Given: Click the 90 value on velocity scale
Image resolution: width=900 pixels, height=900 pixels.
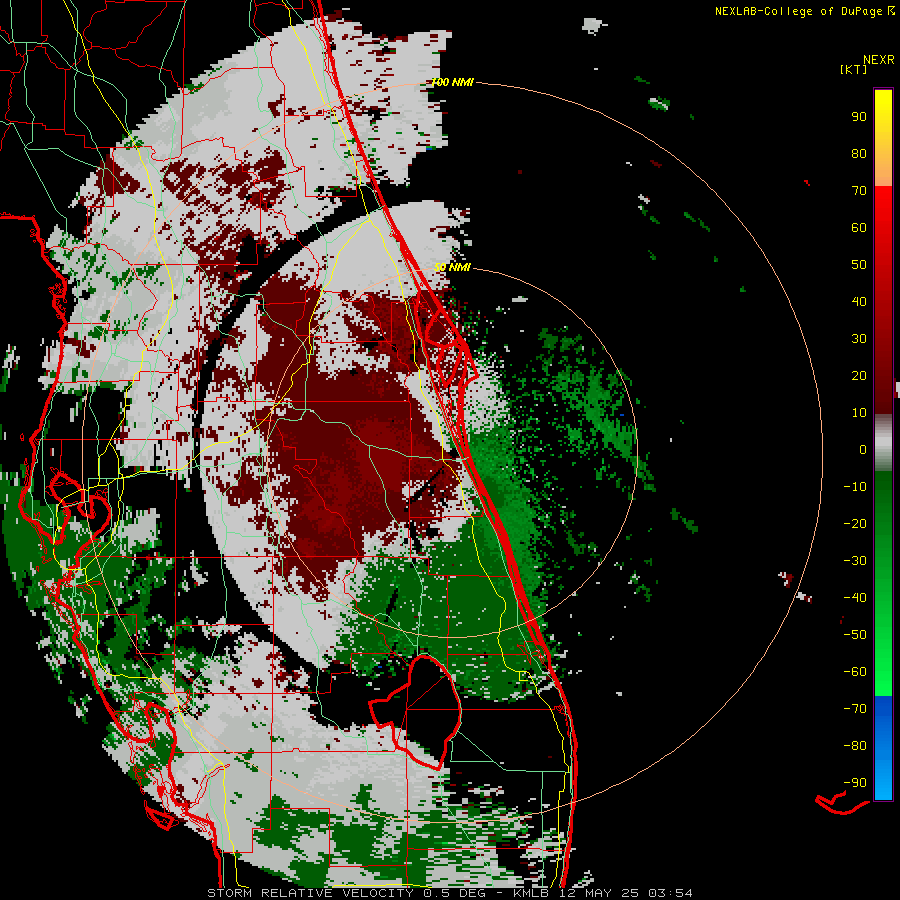Looking at the screenshot, I should [859, 117].
